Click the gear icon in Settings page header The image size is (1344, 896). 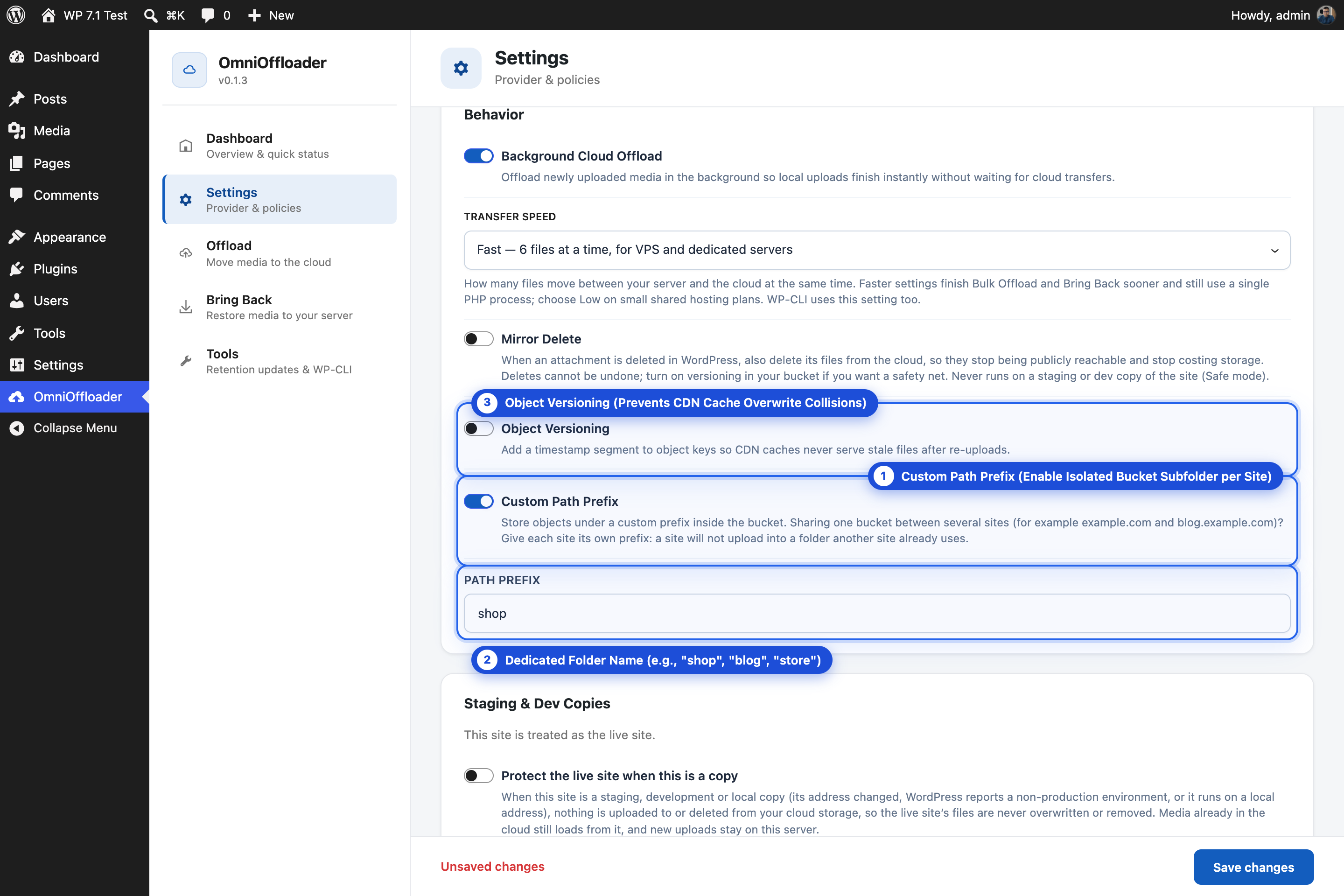461,68
